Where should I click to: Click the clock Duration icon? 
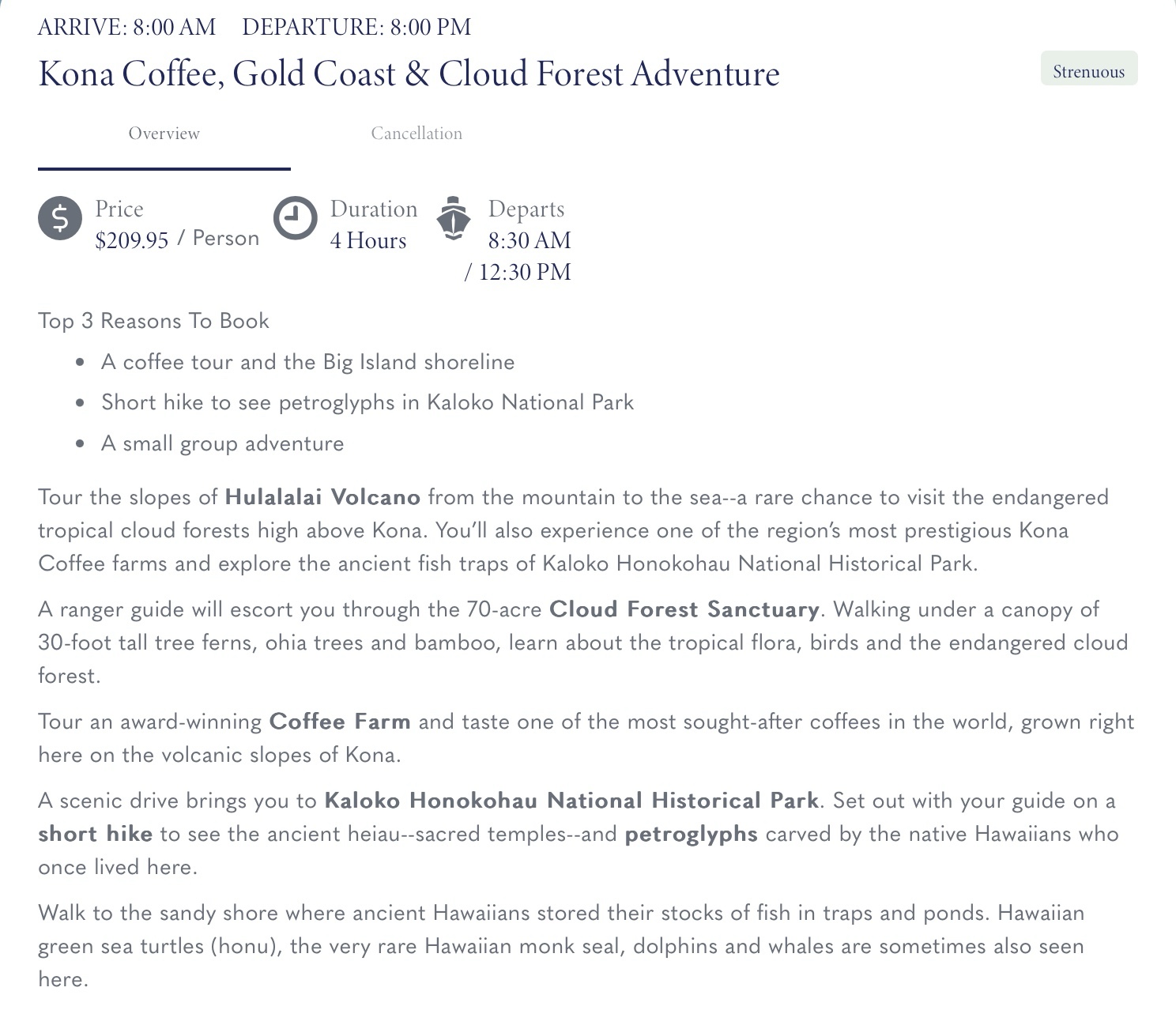point(295,218)
